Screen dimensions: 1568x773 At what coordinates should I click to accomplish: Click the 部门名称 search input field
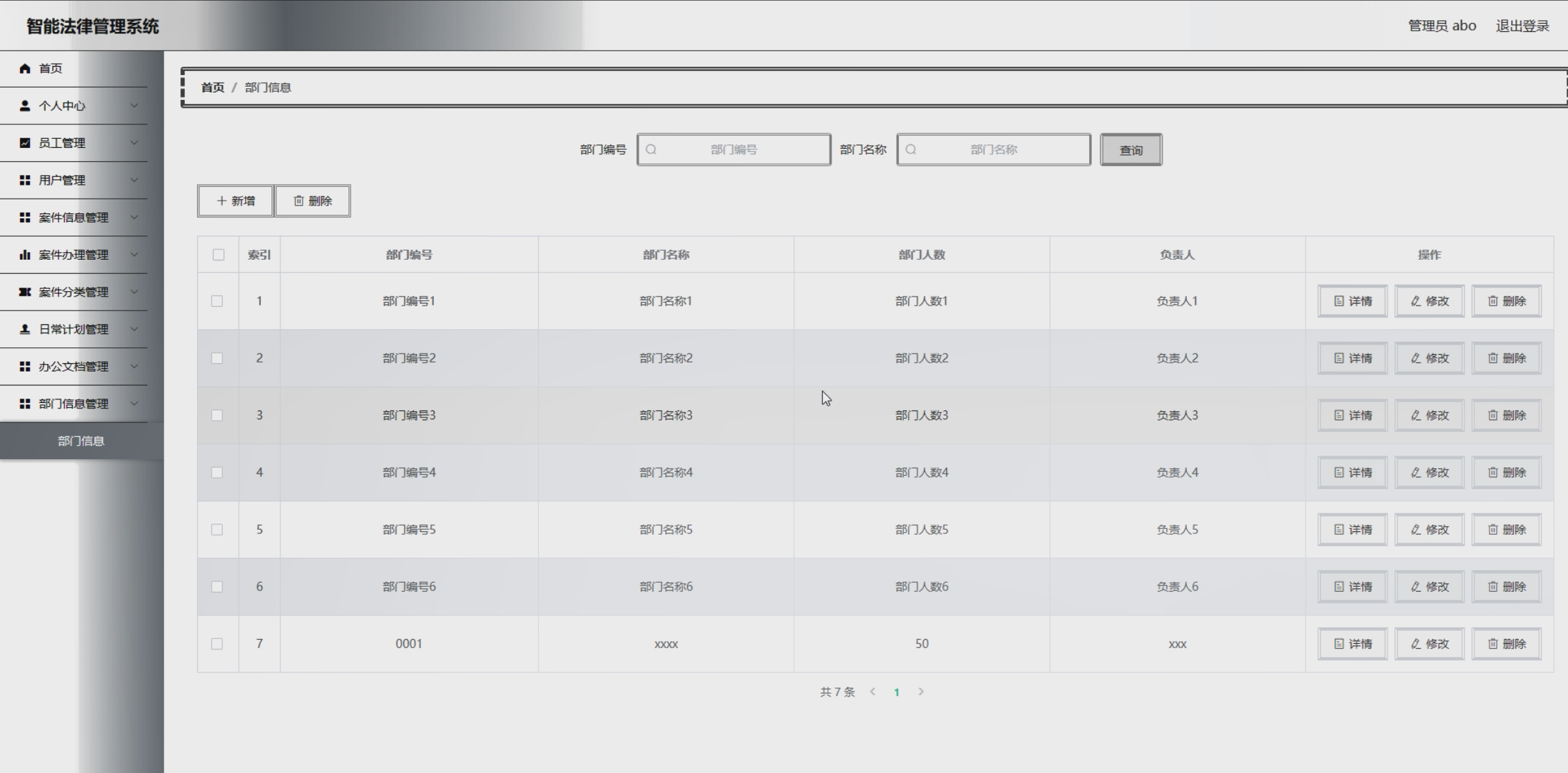point(993,149)
